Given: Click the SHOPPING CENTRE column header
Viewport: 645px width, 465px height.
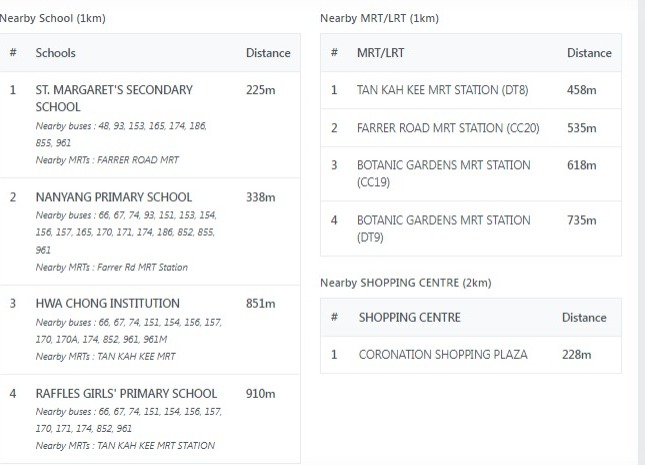Looking at the screenshot, I should [409, 317].
